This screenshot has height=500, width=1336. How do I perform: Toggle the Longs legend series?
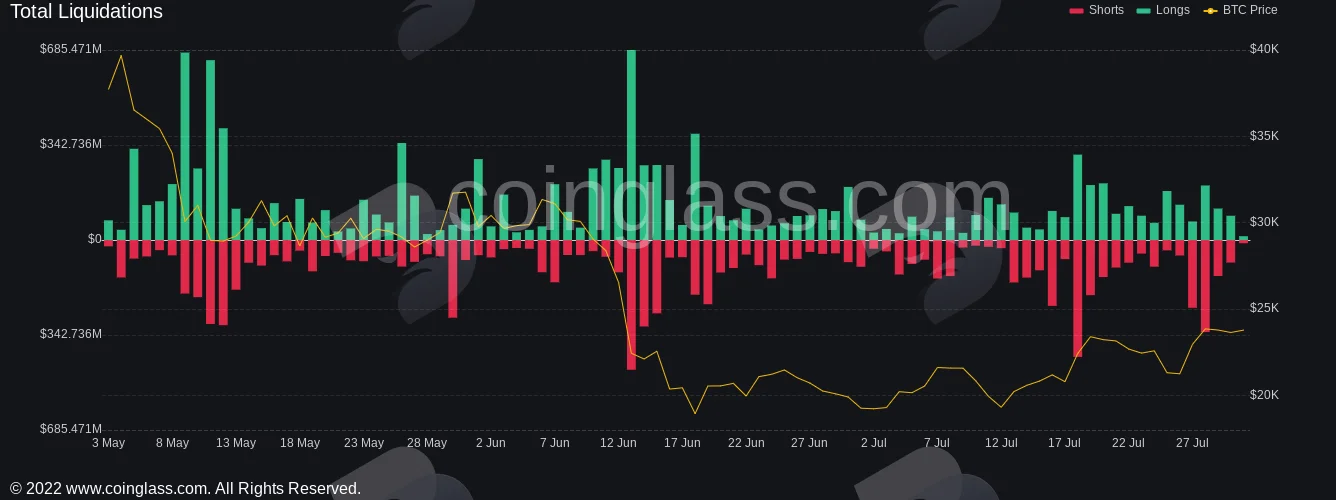click(1163, 10)
